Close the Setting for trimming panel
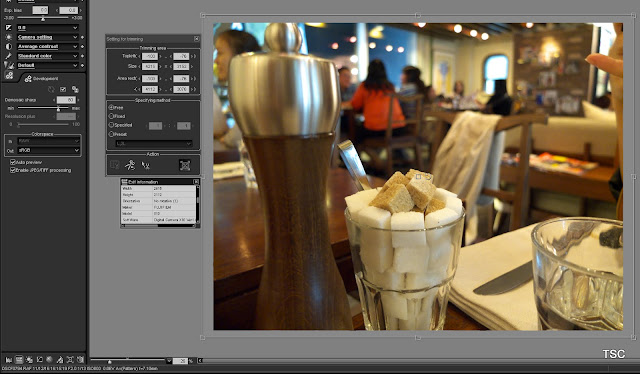This screenshot has width=640, height=374. coord(196,39)
